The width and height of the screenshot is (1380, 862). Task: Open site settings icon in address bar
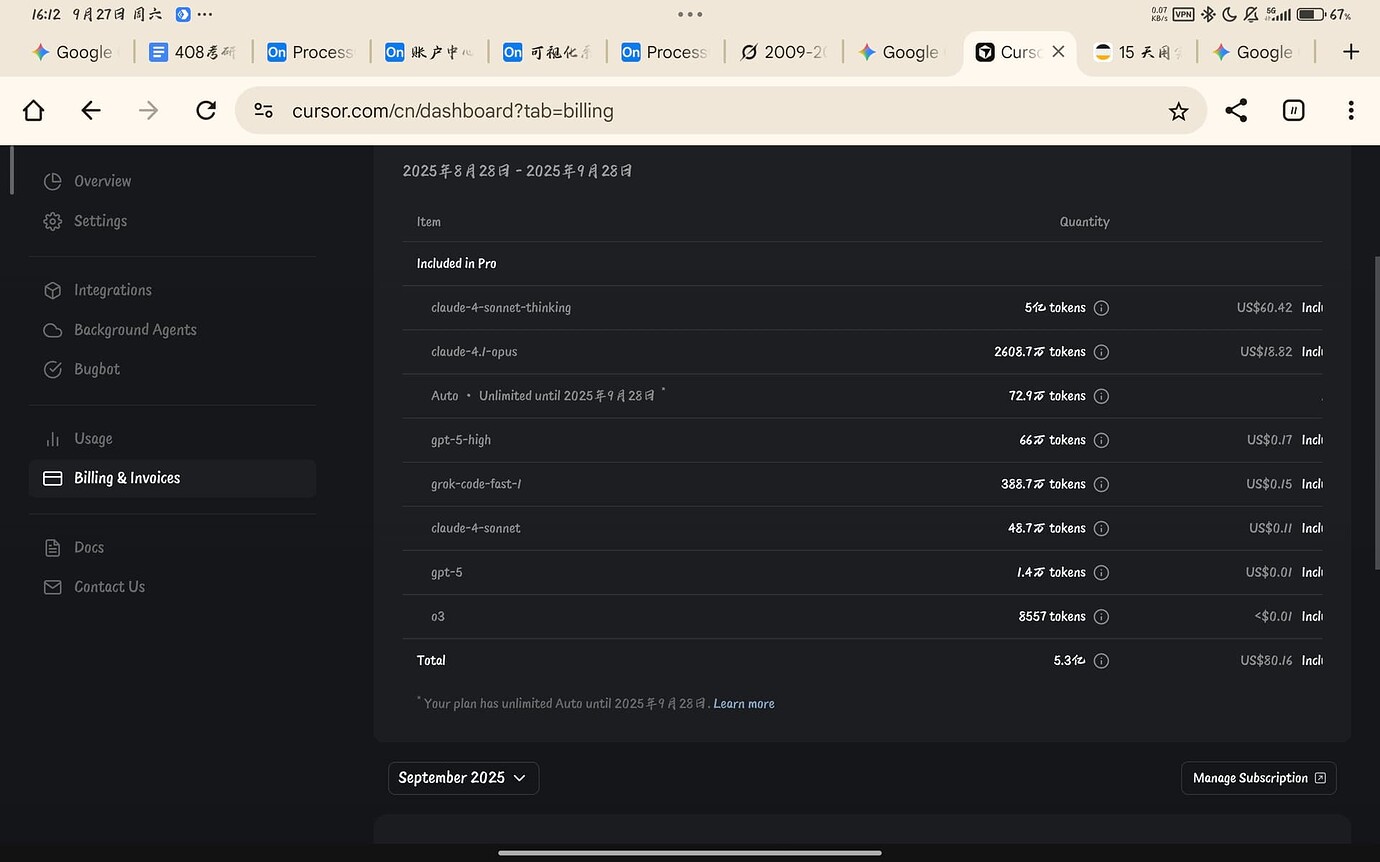click(264, 111)
